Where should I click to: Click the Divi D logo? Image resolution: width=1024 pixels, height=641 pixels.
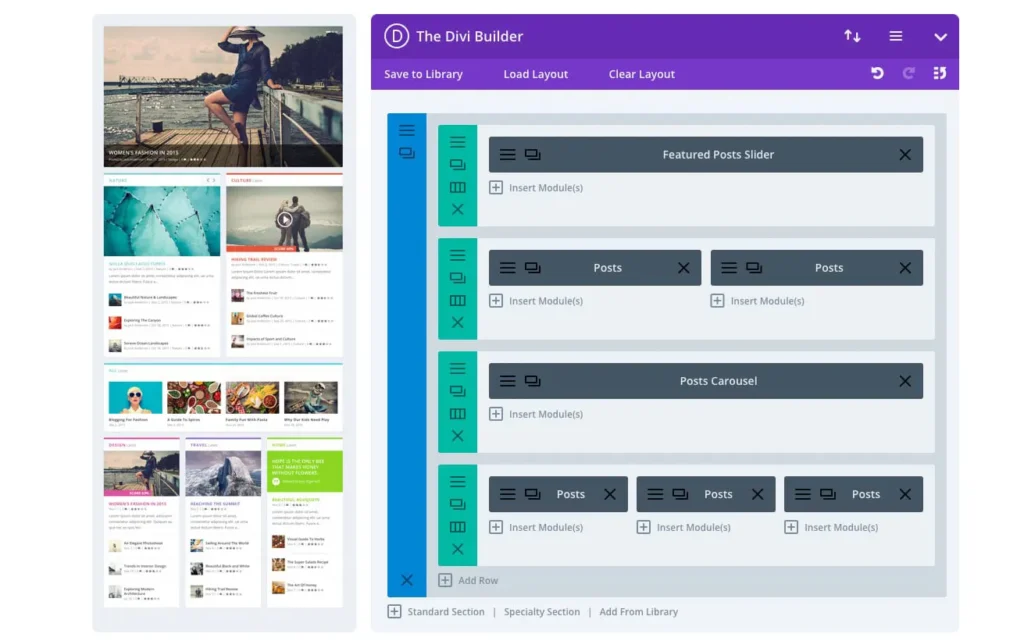(396, 36)
